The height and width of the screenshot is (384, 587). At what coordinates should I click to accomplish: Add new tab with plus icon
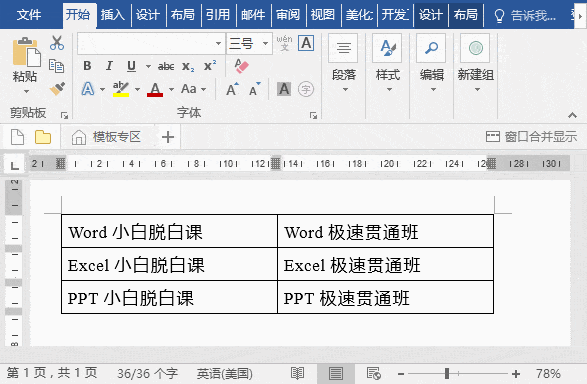click(x=168, y=137)
